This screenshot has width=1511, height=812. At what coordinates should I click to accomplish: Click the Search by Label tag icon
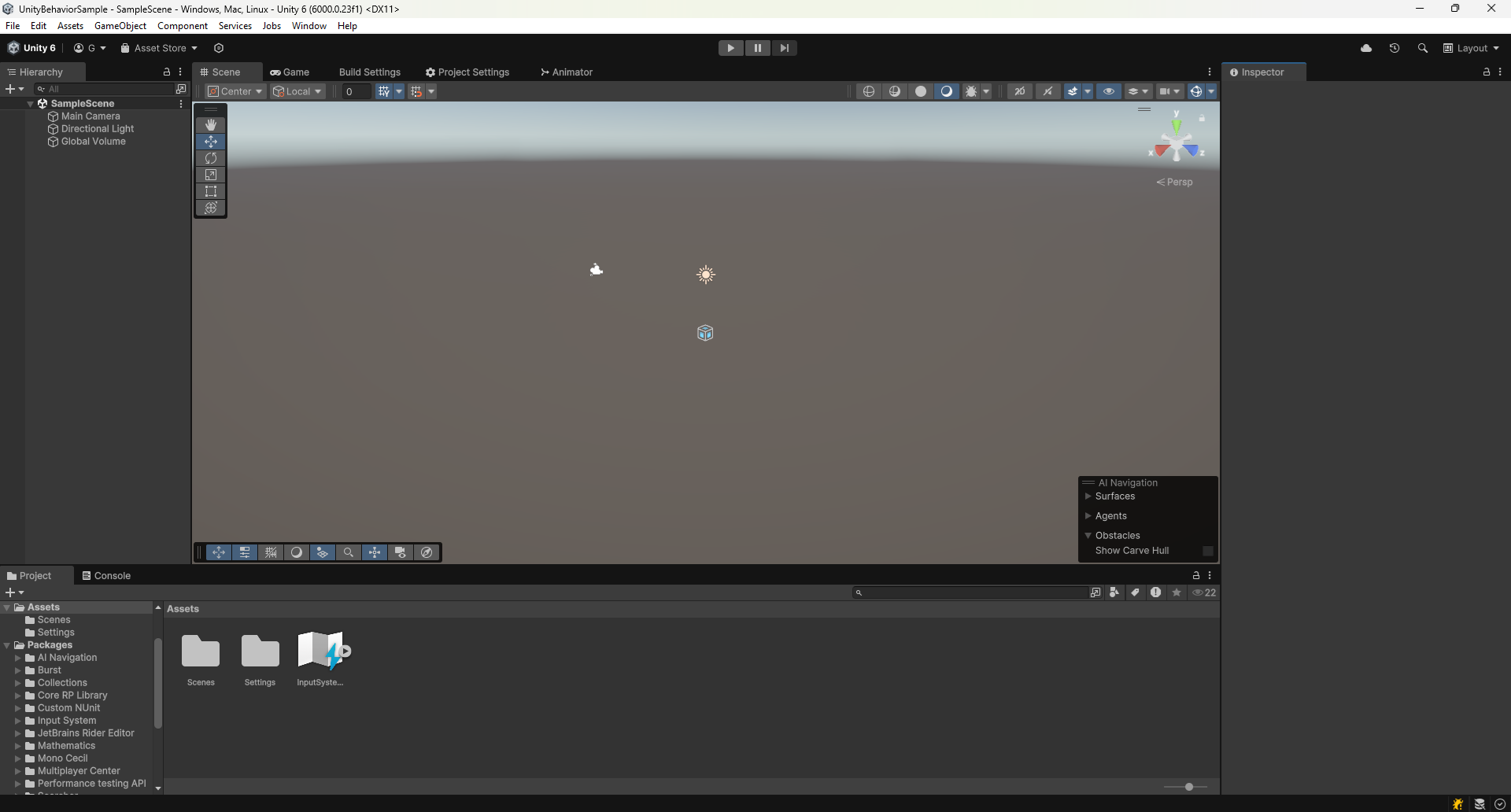tap(1135, 592)
